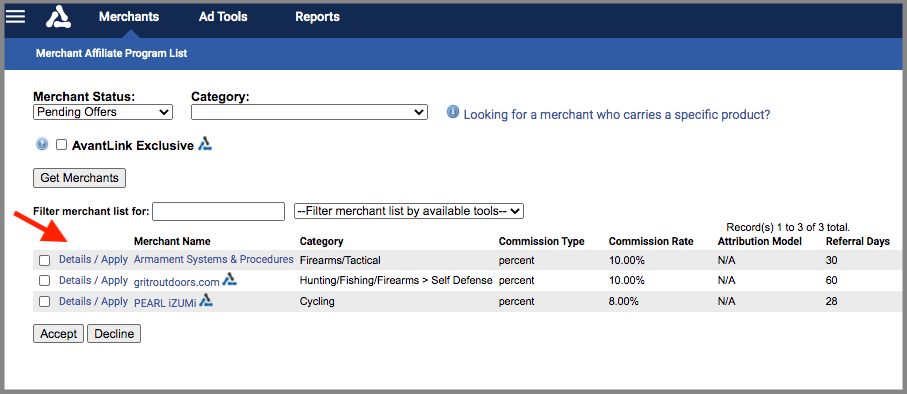The image size is (907, 394).
Task: Select the PEARL iZUMi row checkbox
Action: tap(45, 301)
